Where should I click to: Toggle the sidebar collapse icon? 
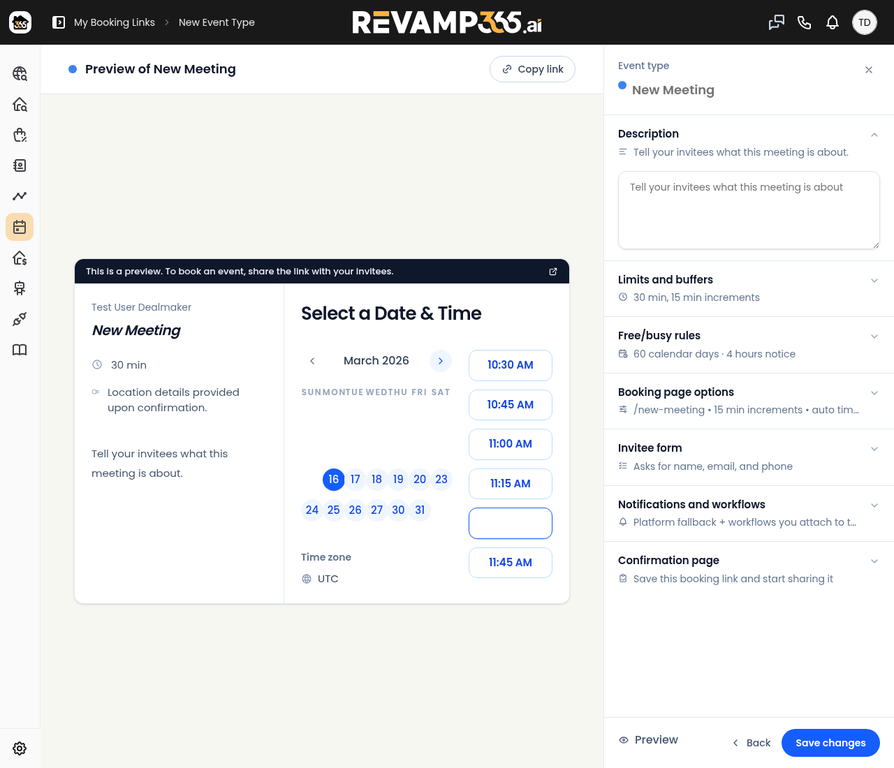point(58,22)
